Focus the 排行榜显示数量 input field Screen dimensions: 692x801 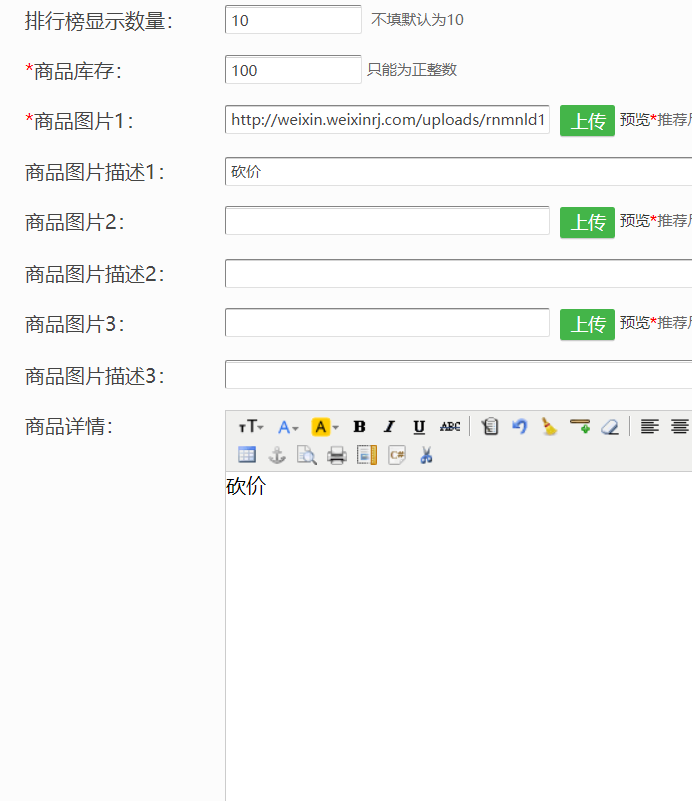coord(293,20)
